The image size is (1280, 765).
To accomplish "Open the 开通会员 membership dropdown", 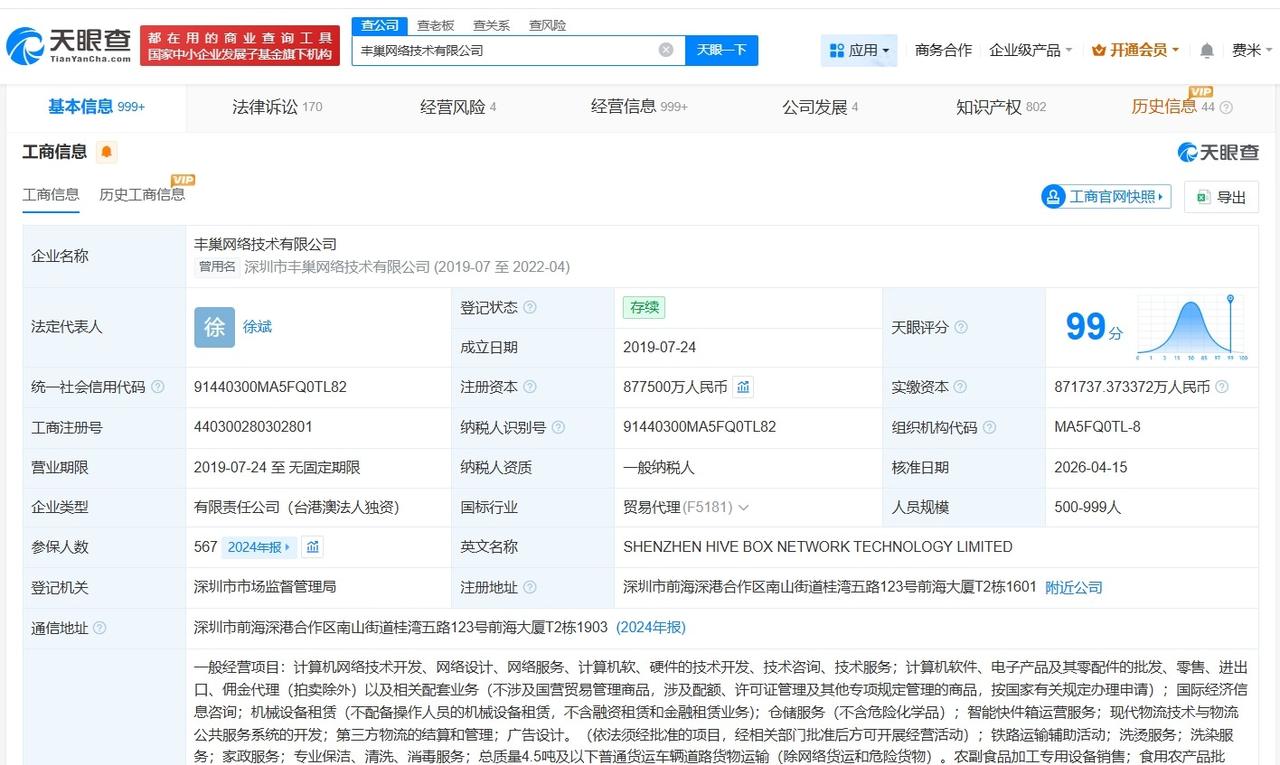I will pos(1136,50).
